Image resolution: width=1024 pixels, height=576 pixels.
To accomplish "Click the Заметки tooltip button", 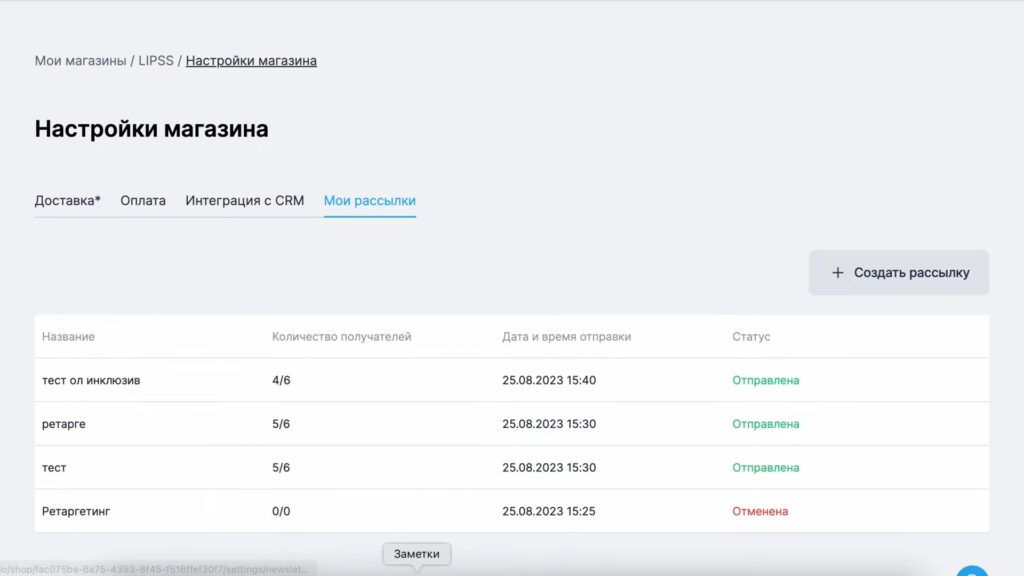I will pyautogui.click(x=417, y=554).
